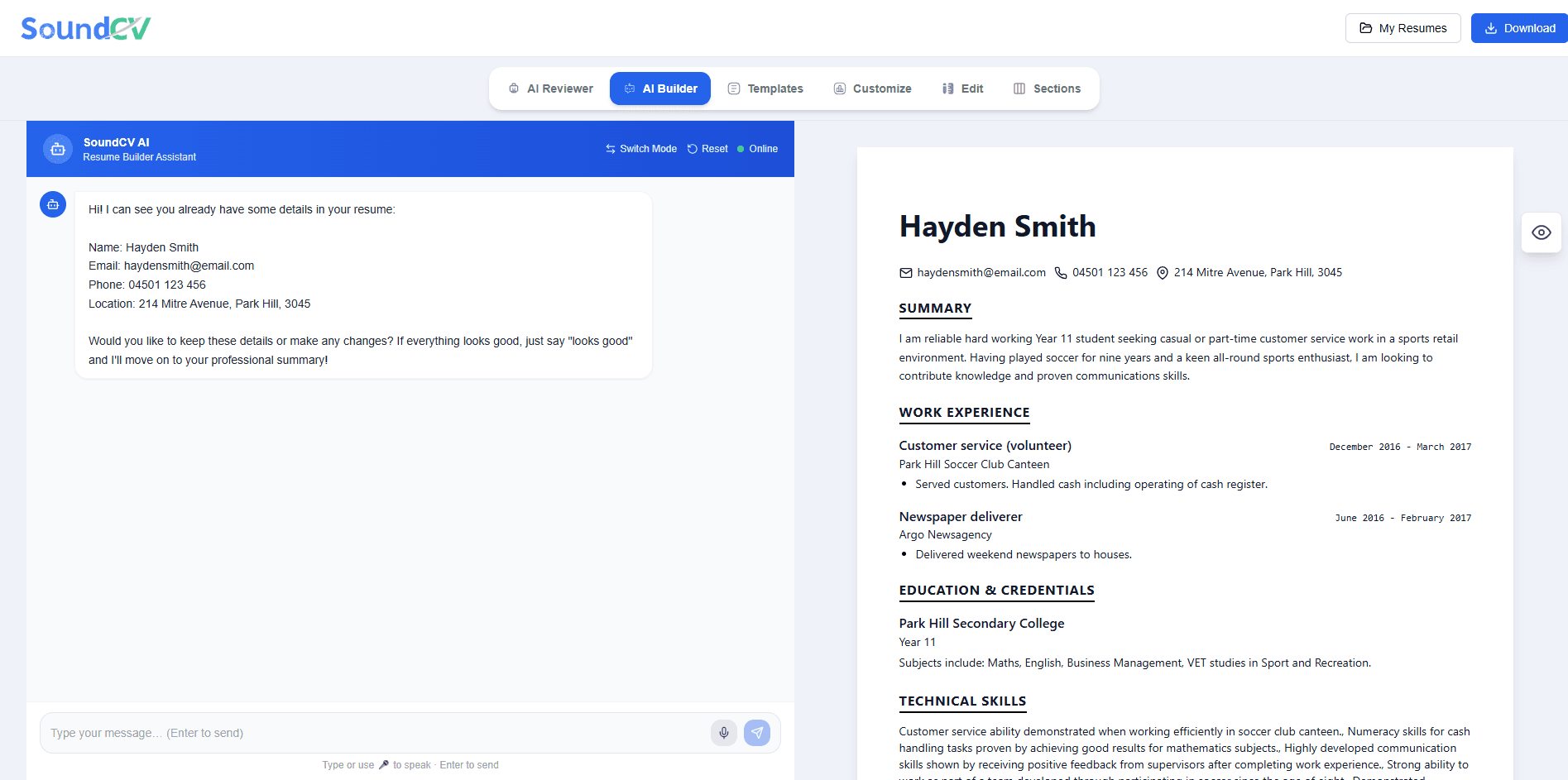Download the resume
Screen dimensions: 1568x780
(x=1518, y=27)
